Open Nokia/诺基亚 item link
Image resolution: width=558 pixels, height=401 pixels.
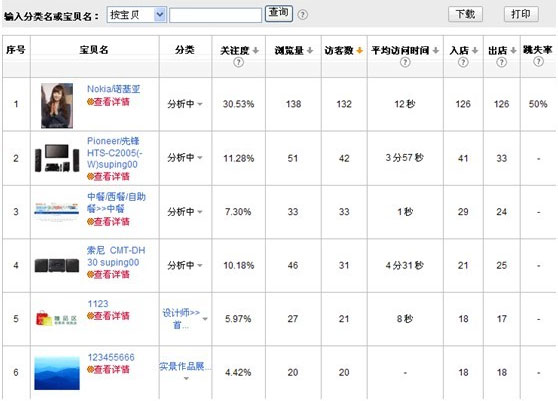(x=114, y=89)
